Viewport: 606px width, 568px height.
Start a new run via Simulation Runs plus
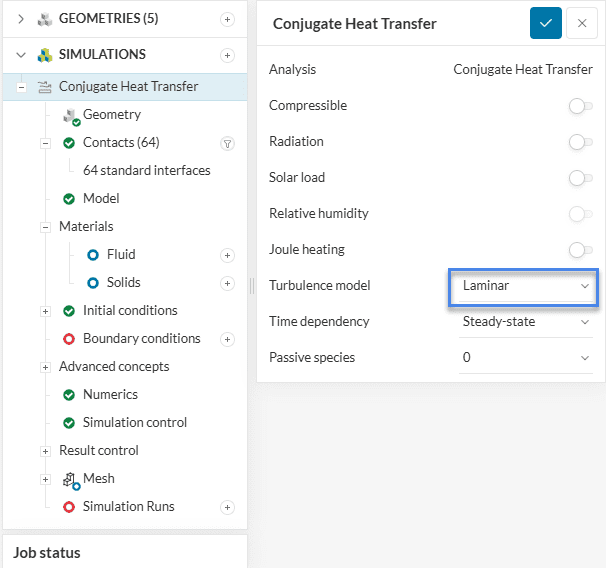tap(227, 507)
